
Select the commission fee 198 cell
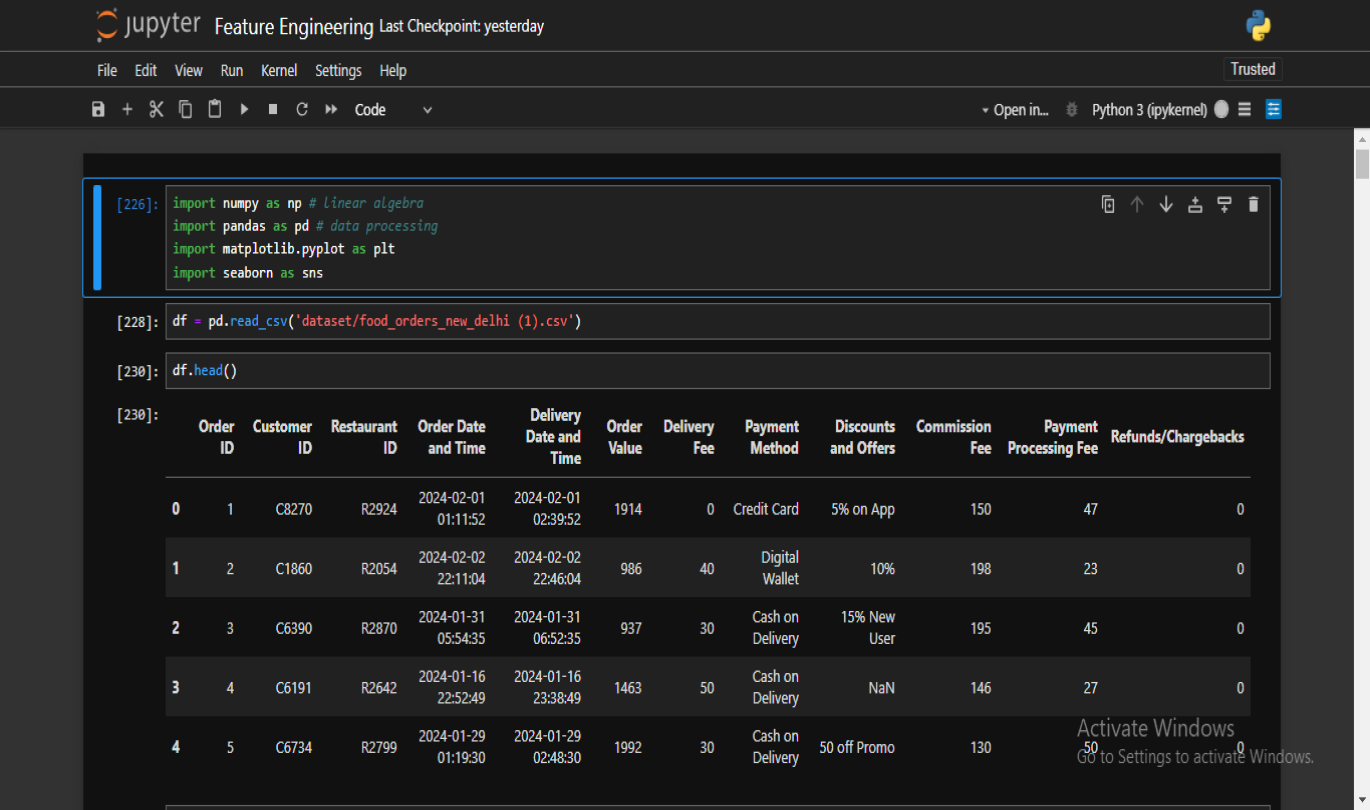pos(981,569)
